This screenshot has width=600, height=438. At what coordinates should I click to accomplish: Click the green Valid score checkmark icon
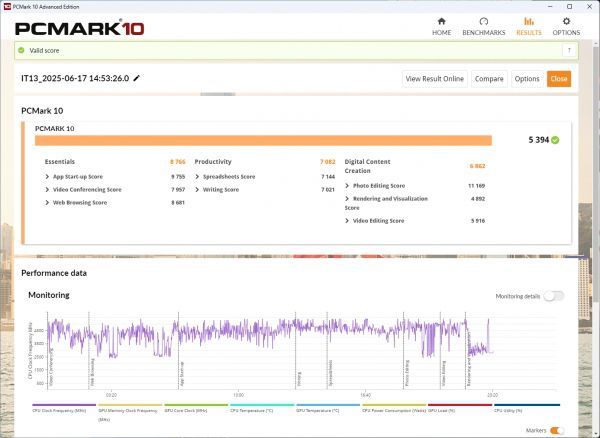point(21,50)
